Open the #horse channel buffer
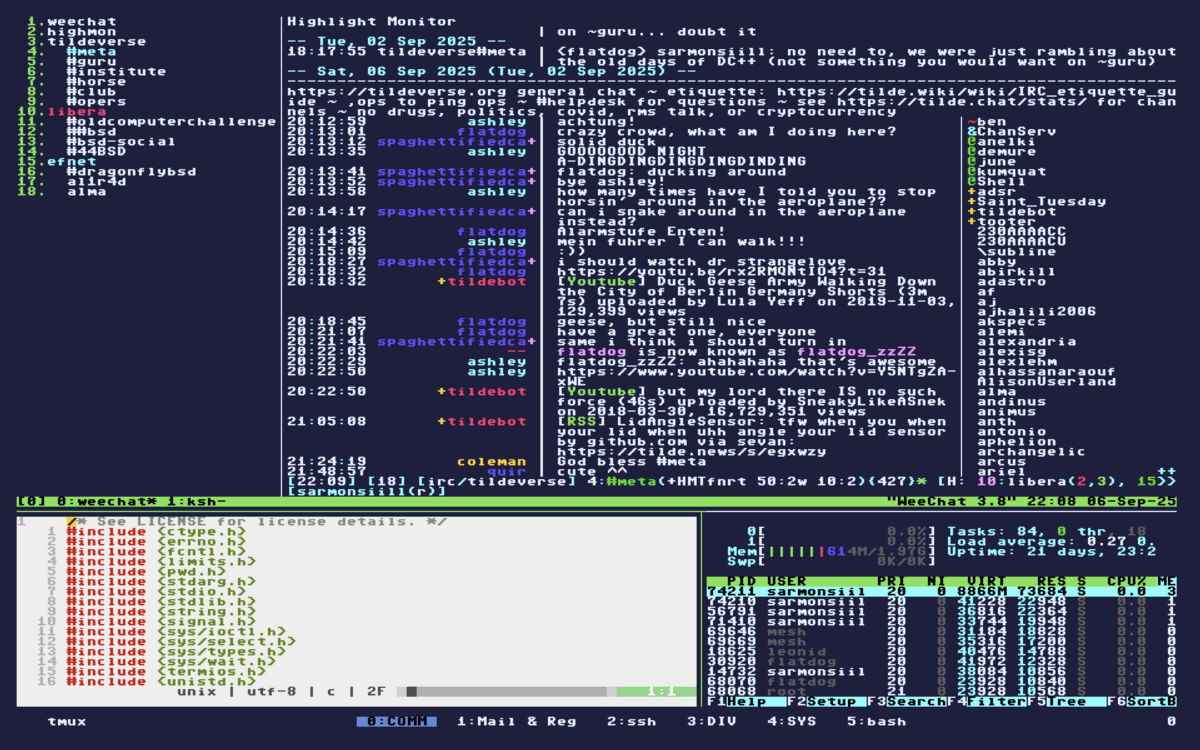The image size is (1200, 750). [x=96, y=81]
